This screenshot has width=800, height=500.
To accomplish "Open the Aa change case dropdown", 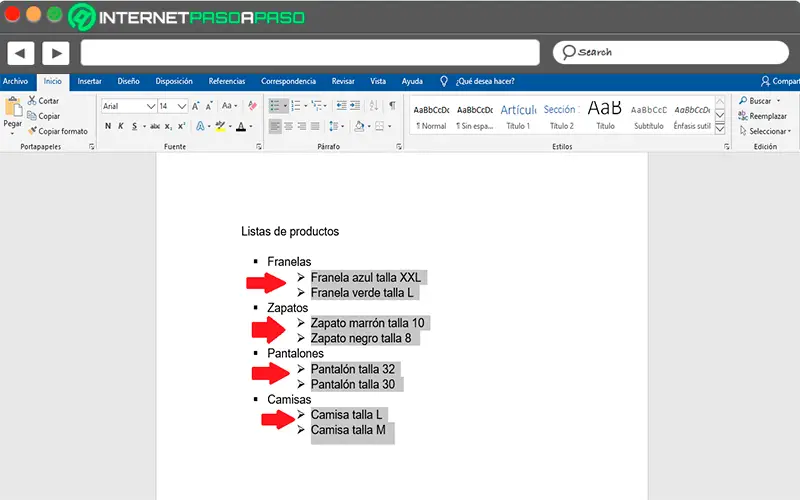I will (x=229, y=106).
